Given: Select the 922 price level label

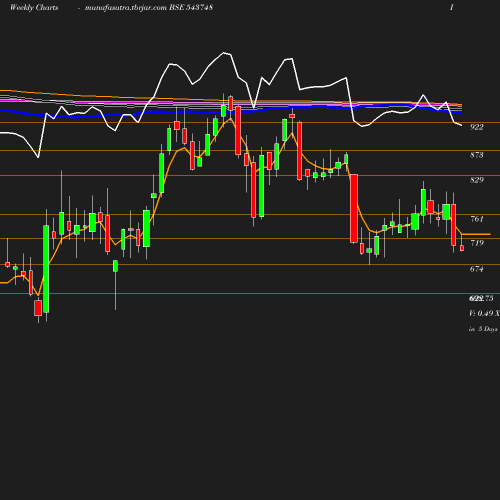Looking at the screenshot, I should (x=477, y=127).
